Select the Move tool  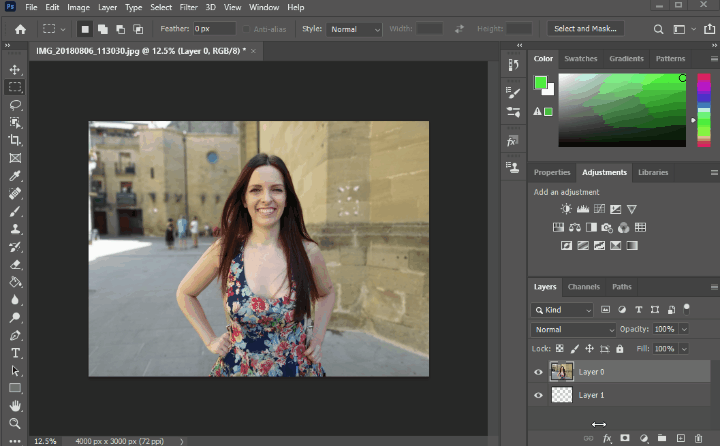point(15,69)
